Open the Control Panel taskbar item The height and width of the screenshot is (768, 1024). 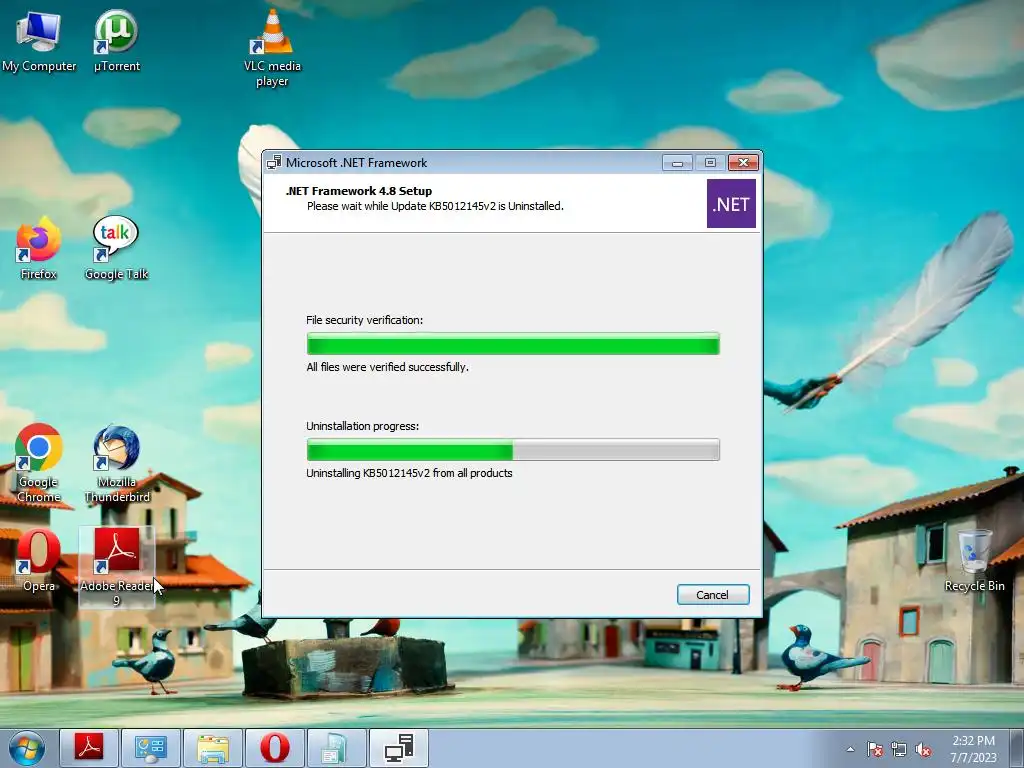click(151, 748)
